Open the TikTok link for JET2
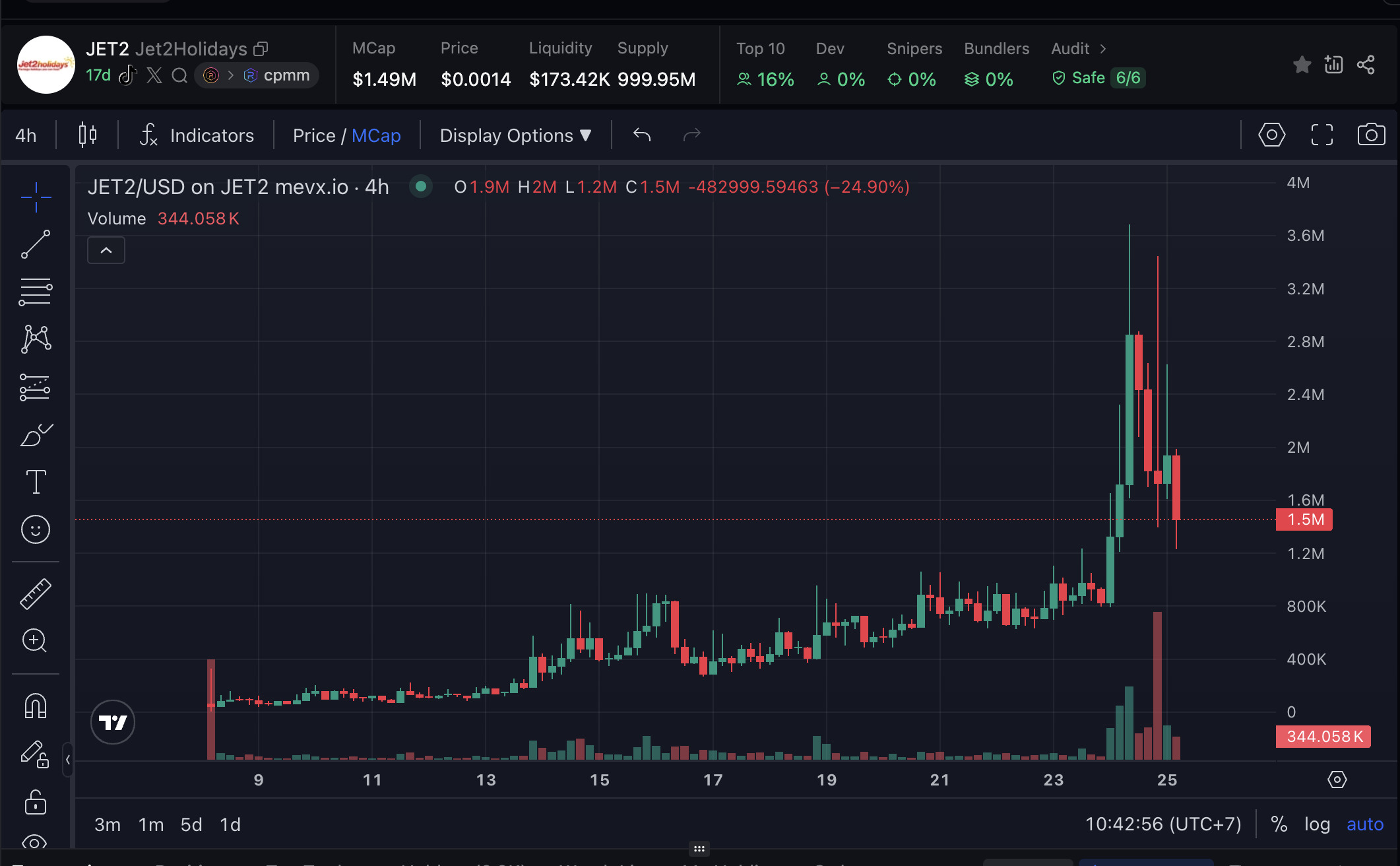The width and height of the screenshot is (1400, 866). pyautogui.click(x=127, y=75)
